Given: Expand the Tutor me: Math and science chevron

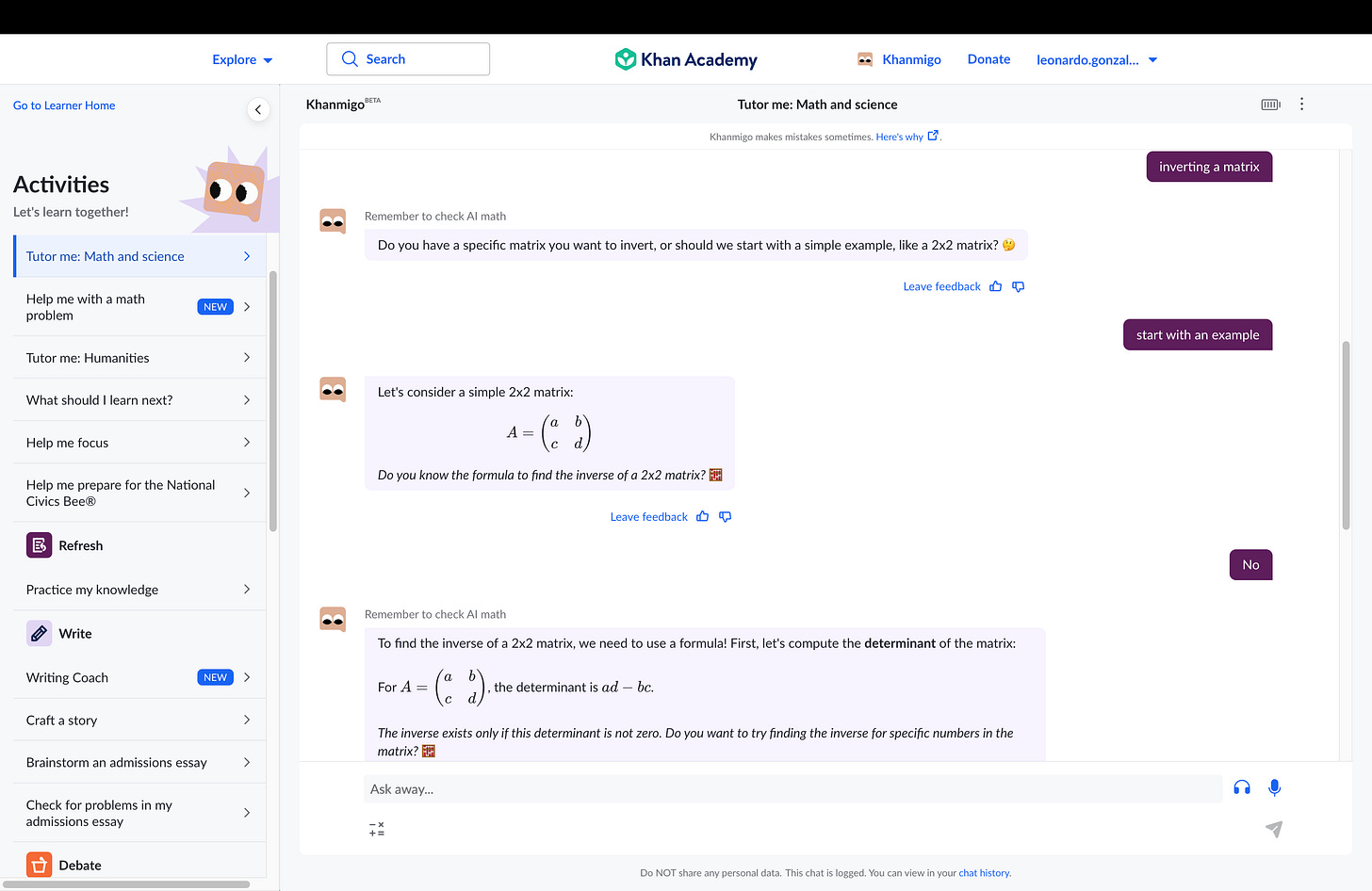Looking at the screenshot, I should 247,256.
